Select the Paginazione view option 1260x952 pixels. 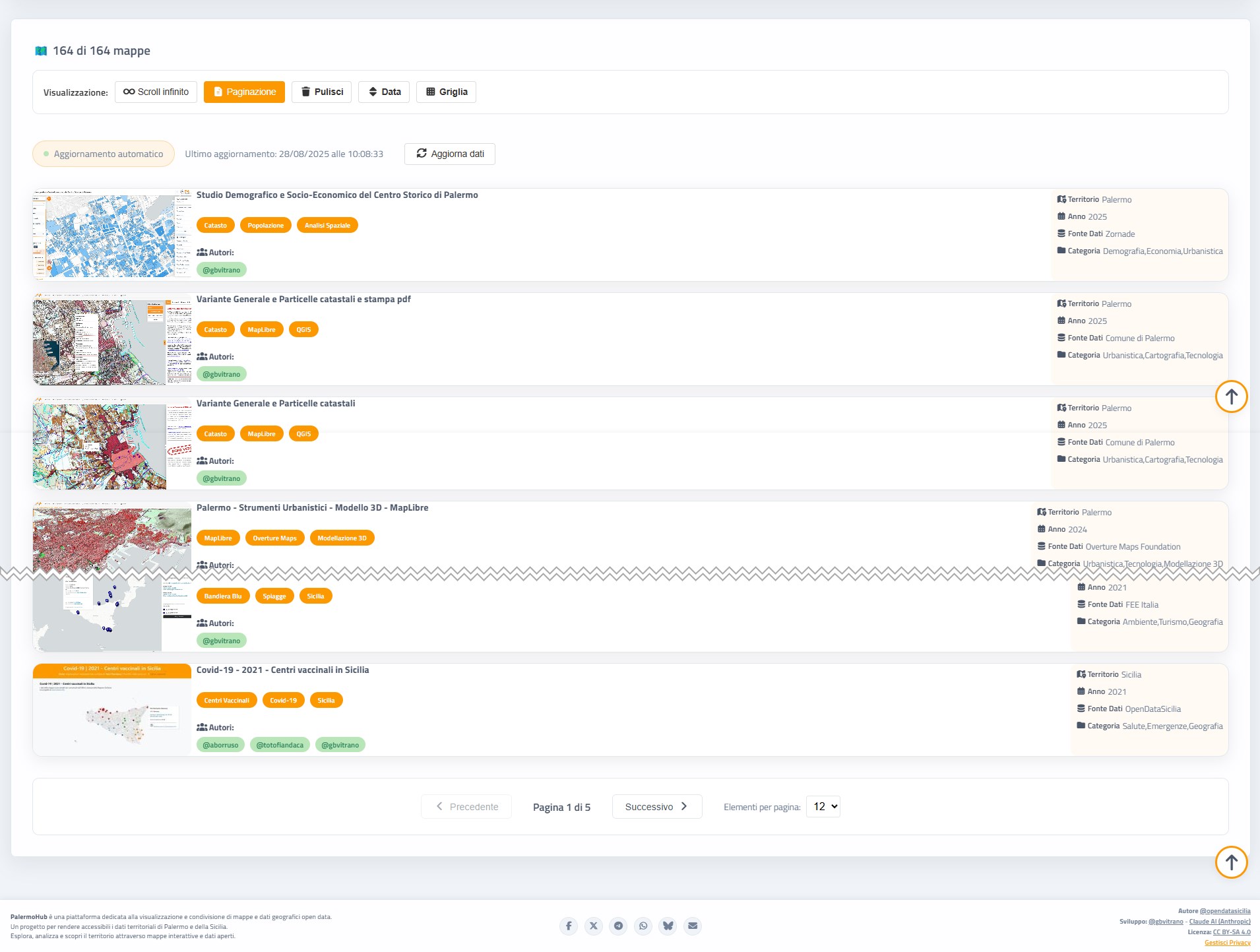[244, 92]
